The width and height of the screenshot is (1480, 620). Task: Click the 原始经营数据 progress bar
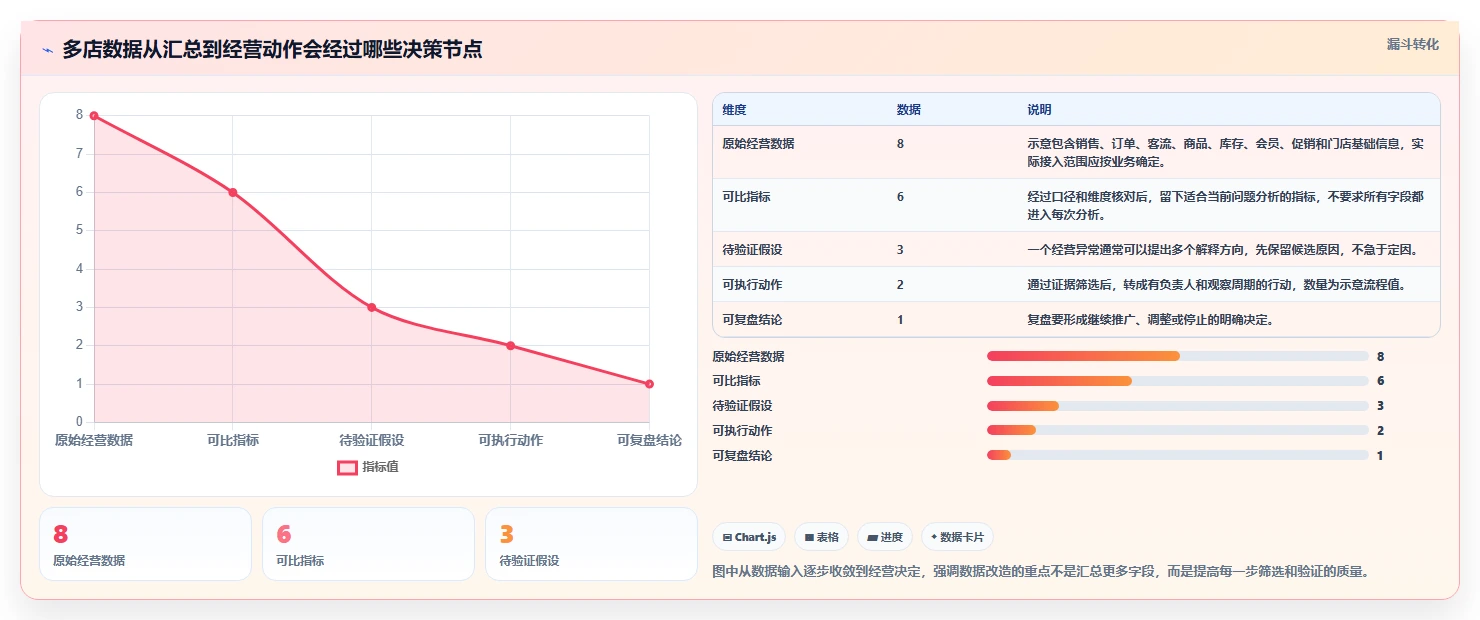click(1177, 356)
